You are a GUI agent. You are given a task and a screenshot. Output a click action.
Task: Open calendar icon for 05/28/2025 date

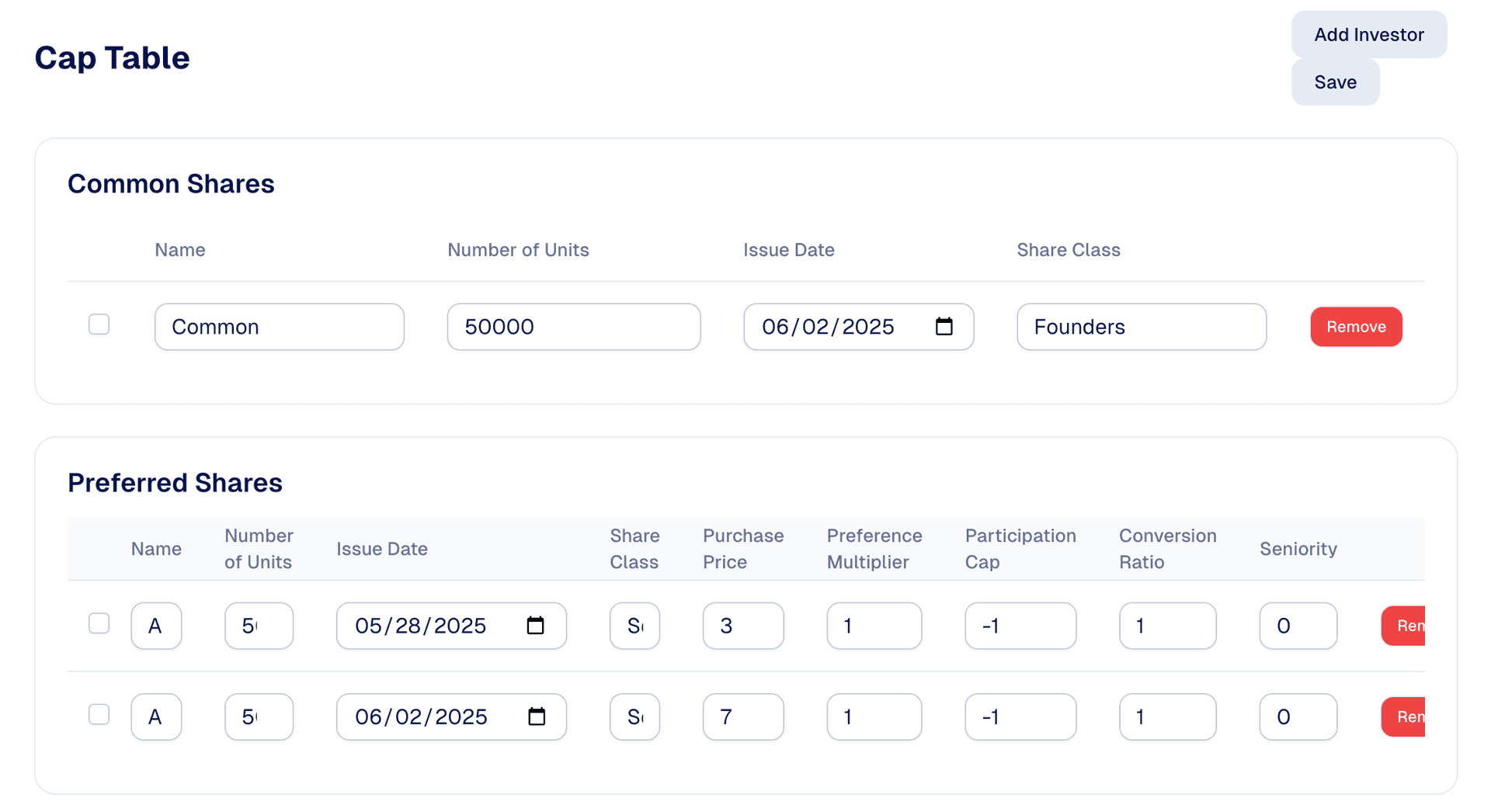pos(535,626)
